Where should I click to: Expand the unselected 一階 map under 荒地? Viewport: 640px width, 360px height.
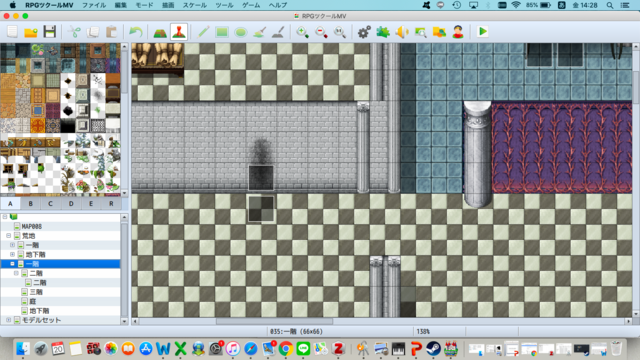12,245
